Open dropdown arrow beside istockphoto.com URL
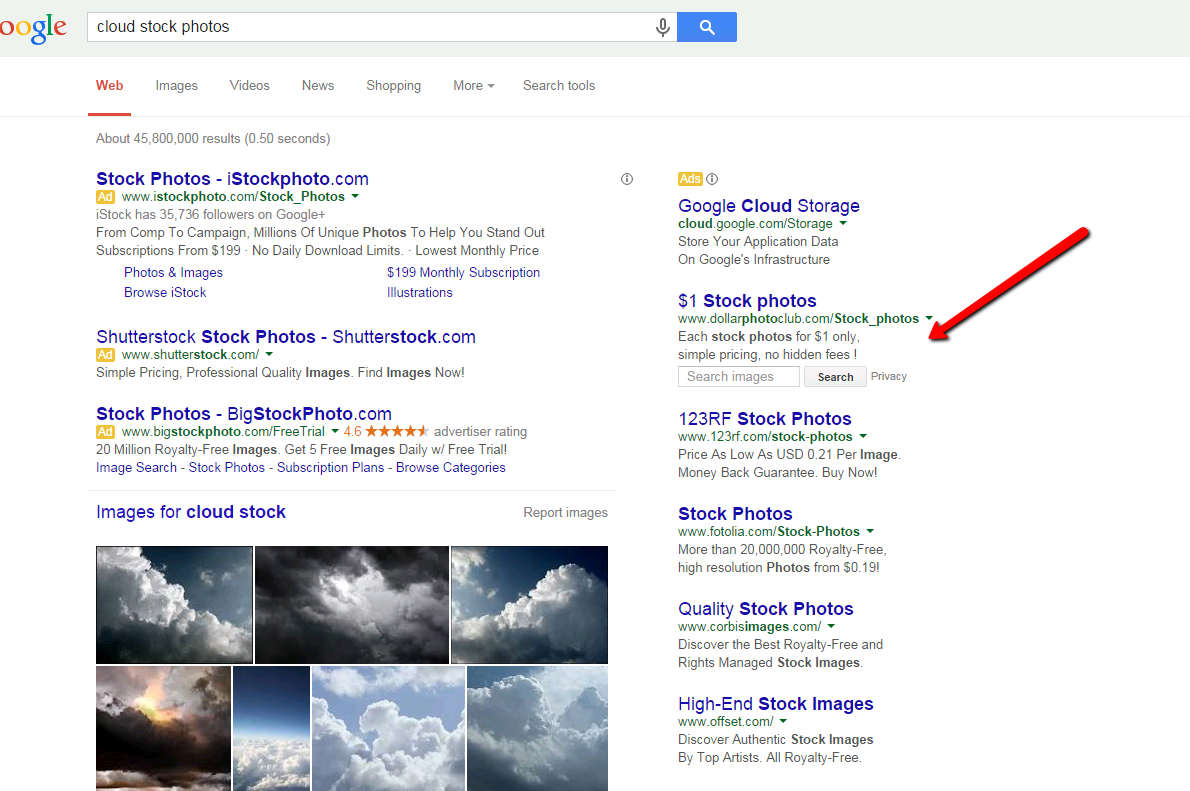 (355, 197)
